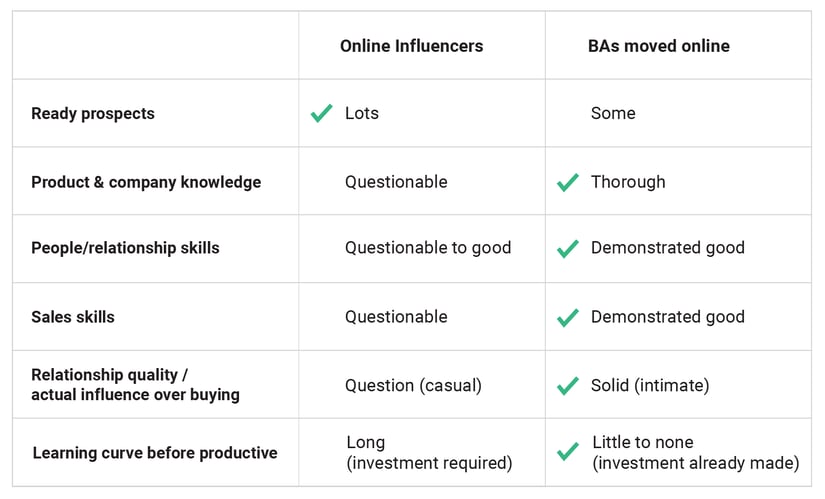Click the Some cell under BAs moved online
Viewport: 825px width, 499px height.
(613, 113)
